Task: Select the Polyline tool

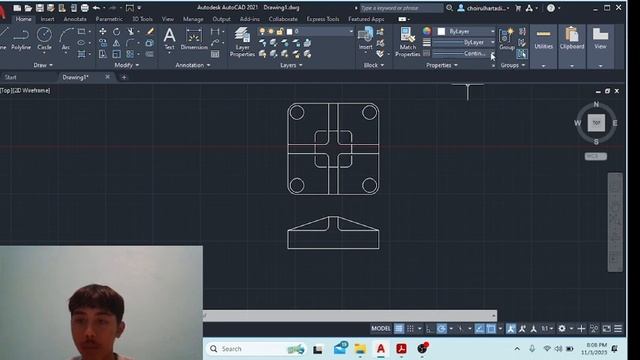Action: [x=21, y=39]
